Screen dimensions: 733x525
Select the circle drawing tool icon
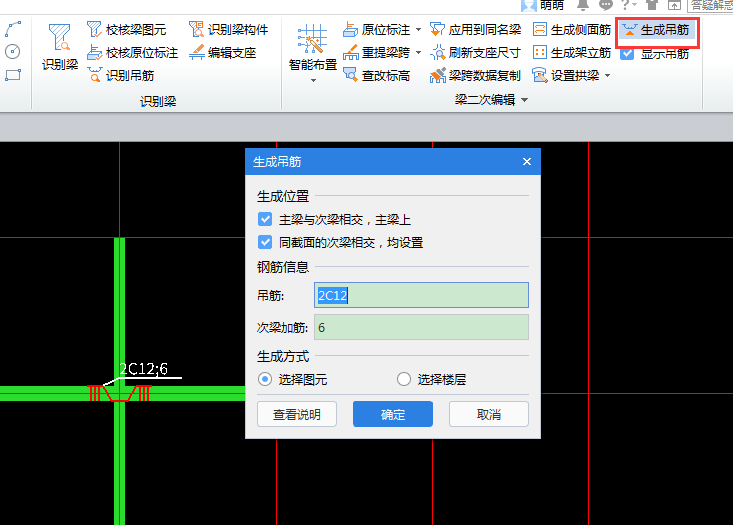[x=13, y=51]
